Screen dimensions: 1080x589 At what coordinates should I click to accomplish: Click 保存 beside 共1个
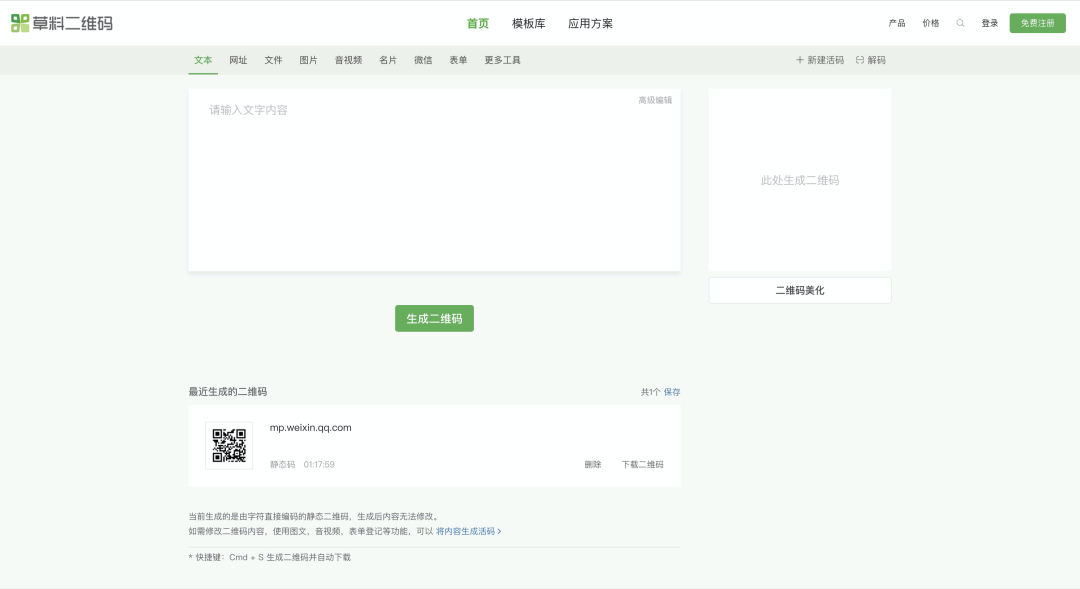pyautogui.click(x=672, y=392)
